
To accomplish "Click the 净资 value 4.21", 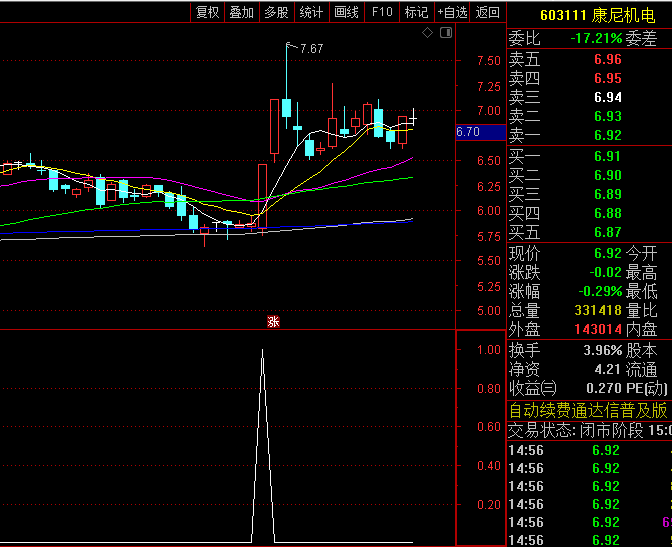I will (x=608, y=369).
